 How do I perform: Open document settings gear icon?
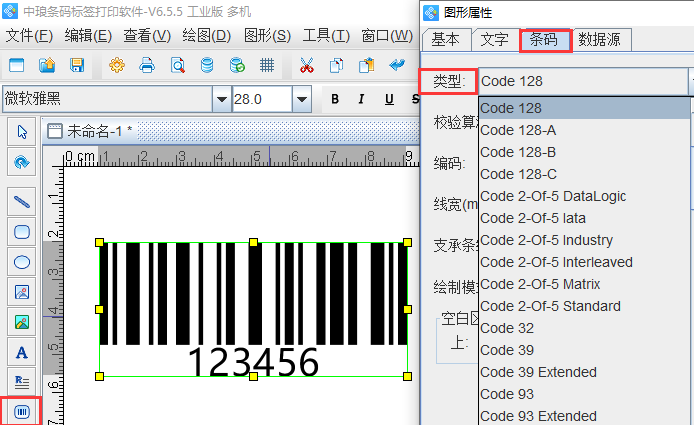(x=117, y=66)
